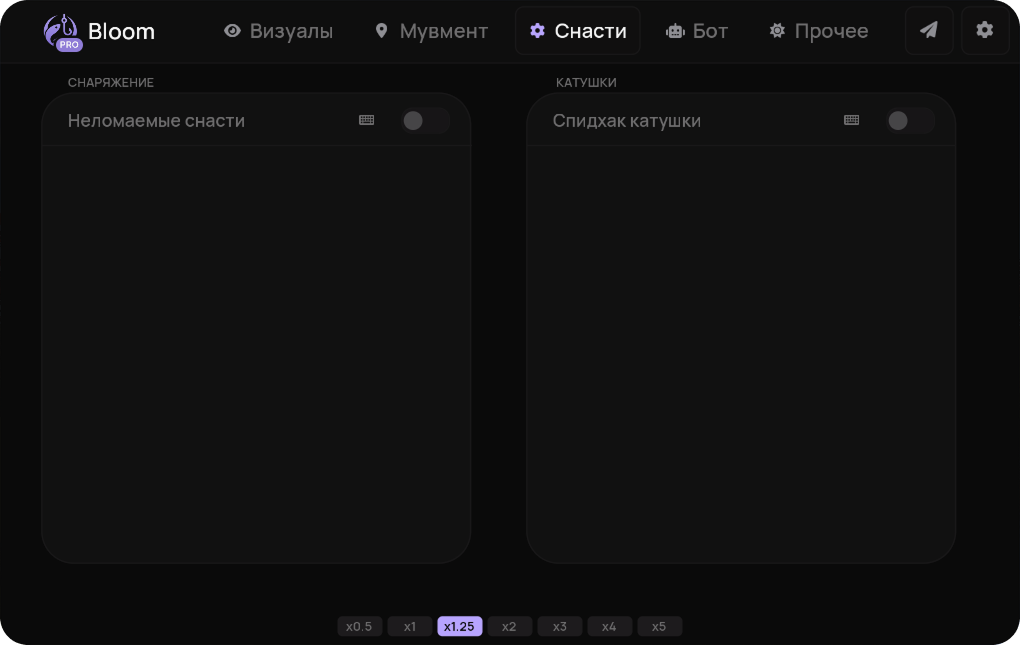Go to the Прочее tab
The image size is (1020, 645).
coord(819,31)
